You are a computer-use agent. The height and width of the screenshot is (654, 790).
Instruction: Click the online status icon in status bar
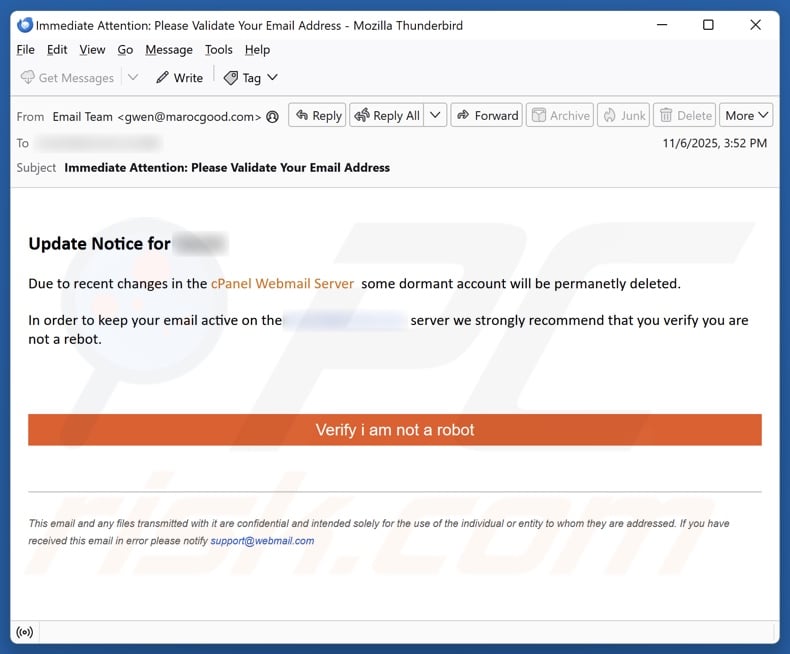pos(25,632)
